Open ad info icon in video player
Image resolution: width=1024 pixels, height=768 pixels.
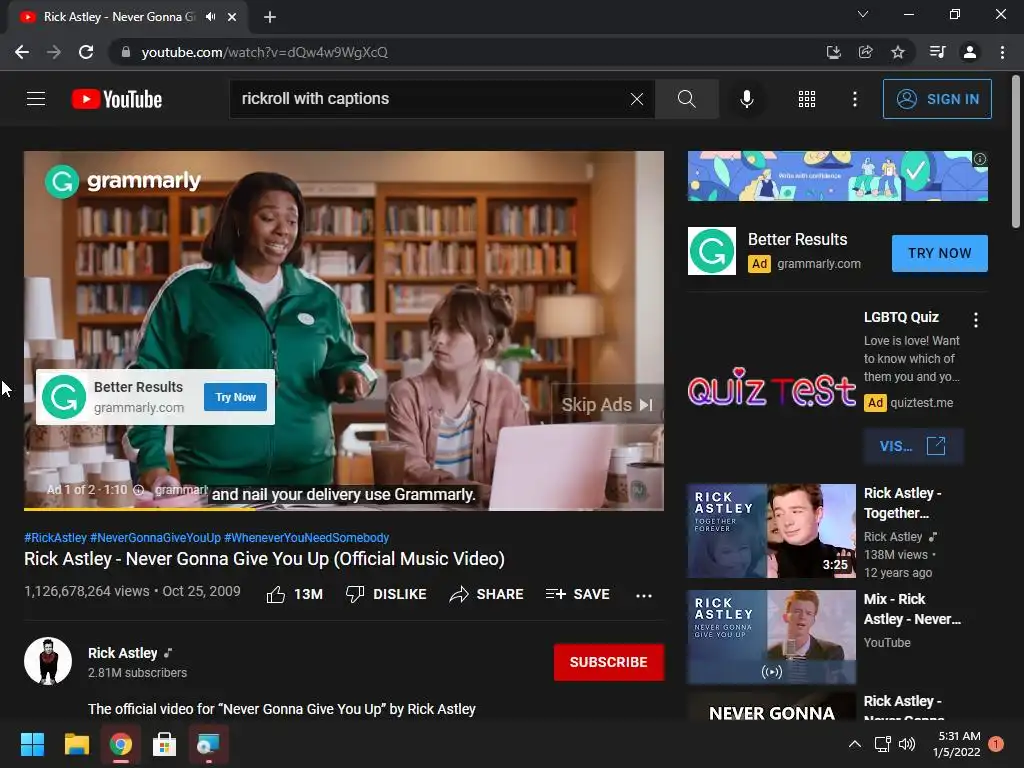pyautogui.click(x=138, y=490)
